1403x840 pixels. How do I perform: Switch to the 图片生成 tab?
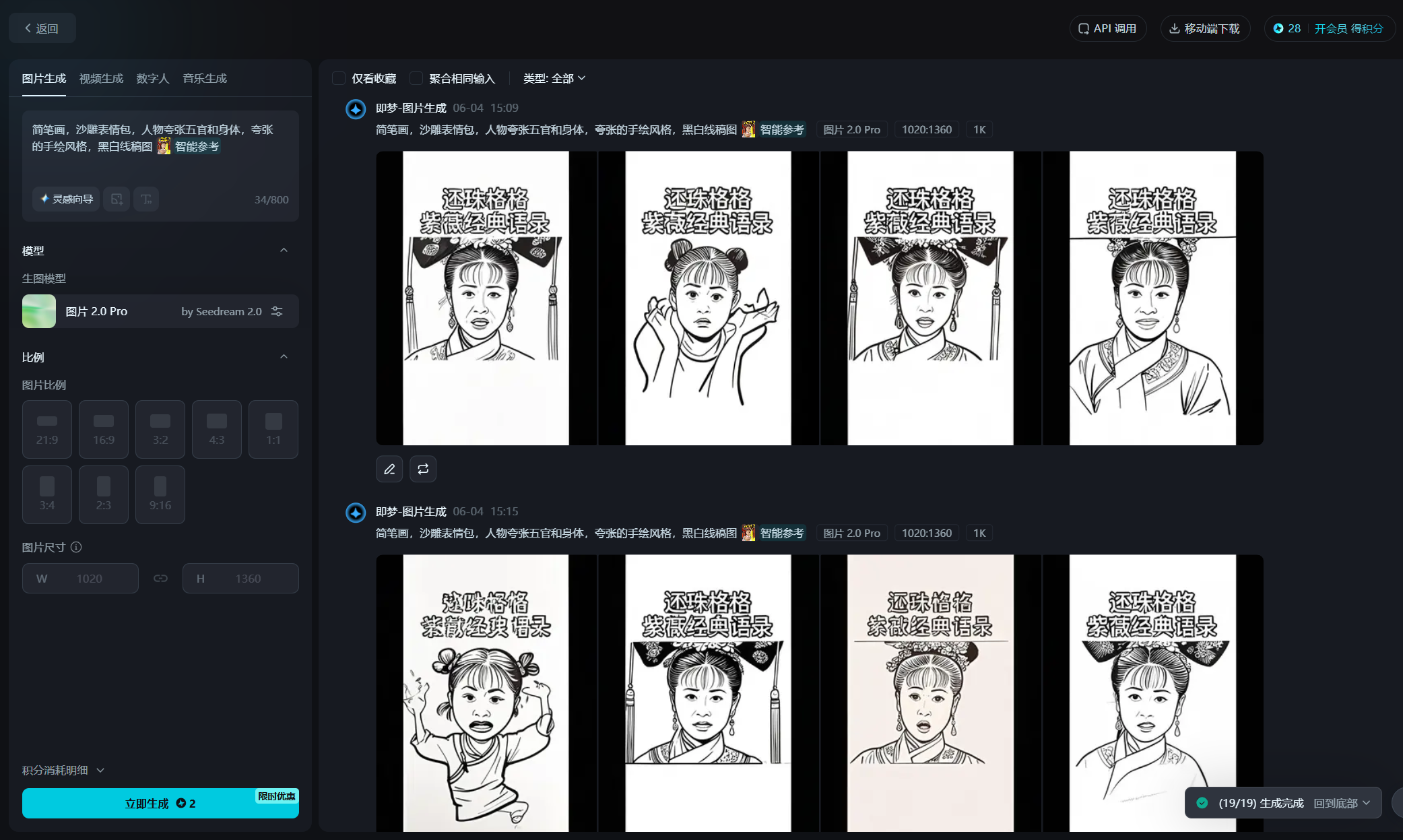(x=44, y=79)
